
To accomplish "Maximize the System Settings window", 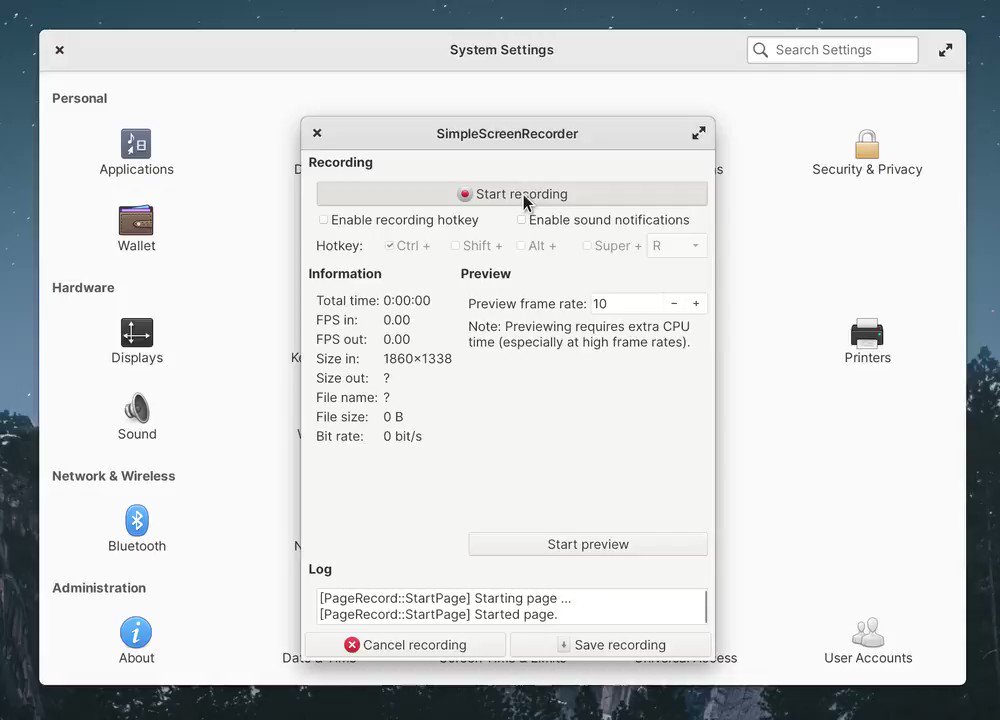I will [945, 50].
